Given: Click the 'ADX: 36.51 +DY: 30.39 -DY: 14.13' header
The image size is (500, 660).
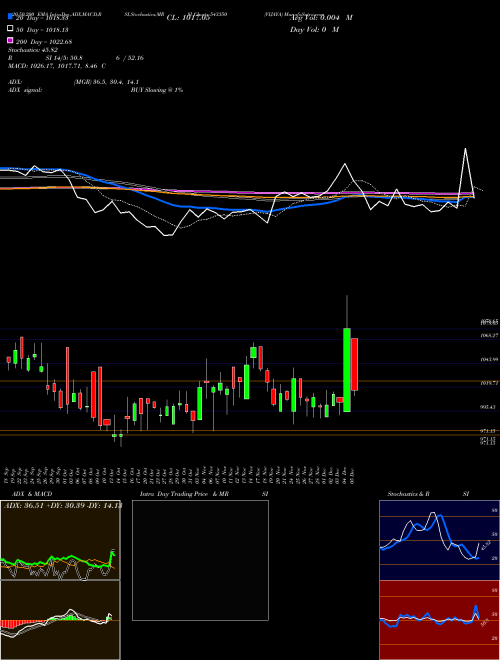Looking at the screenshot, I should 62,506.
